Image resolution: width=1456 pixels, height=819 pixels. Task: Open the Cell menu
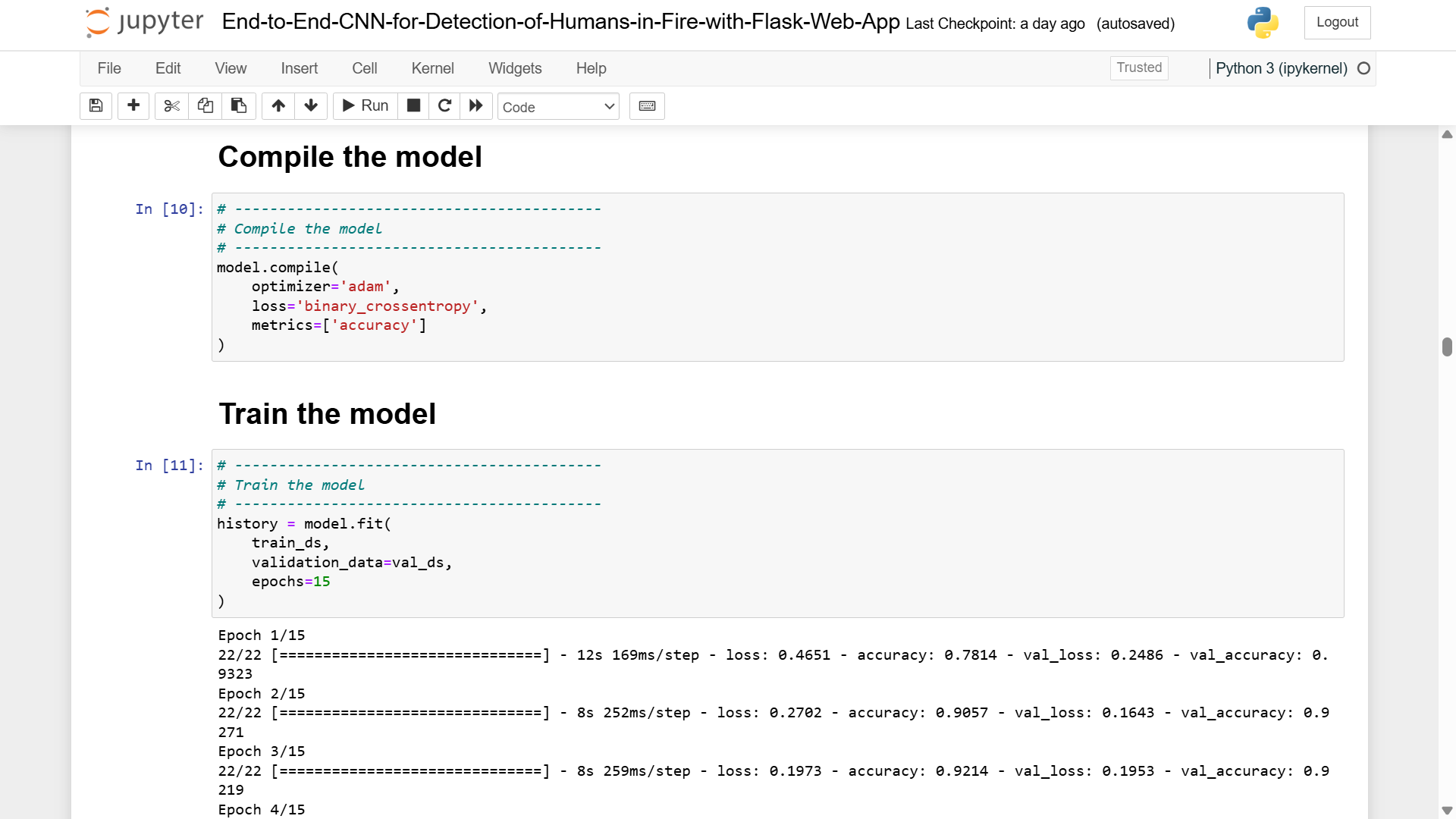pyautogui.click(x=364, y=68)
